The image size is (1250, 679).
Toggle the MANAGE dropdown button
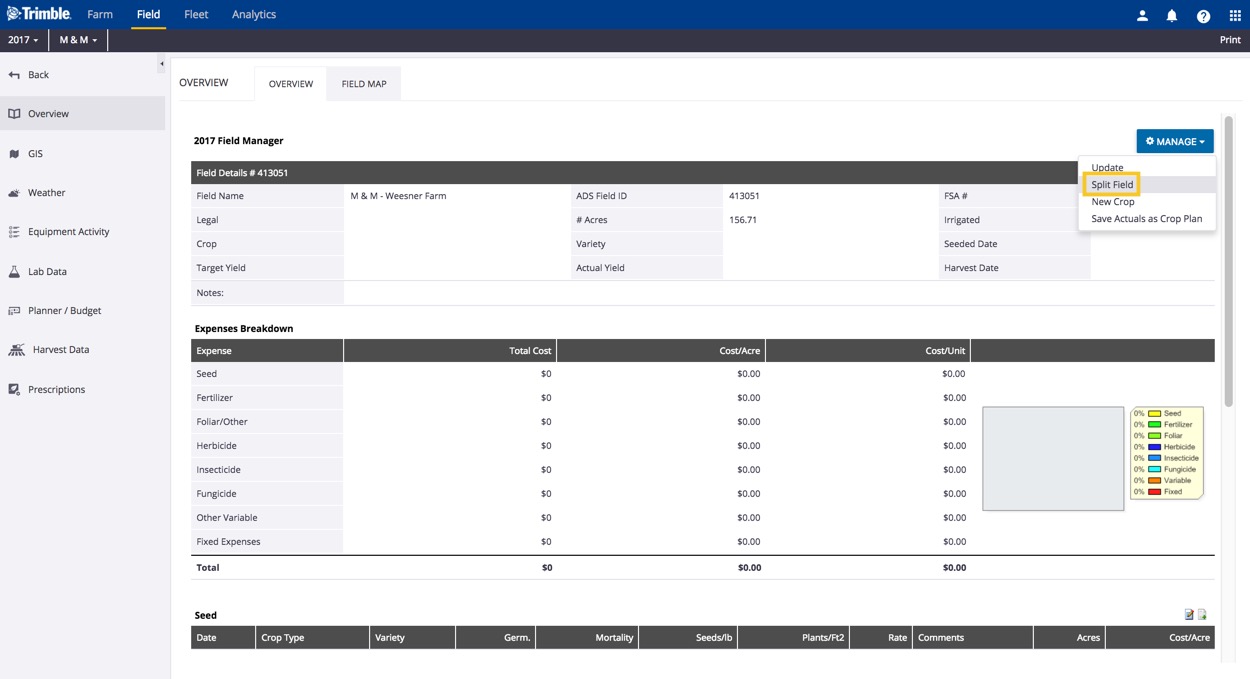pyautogui.click(x=1174, y=142)
